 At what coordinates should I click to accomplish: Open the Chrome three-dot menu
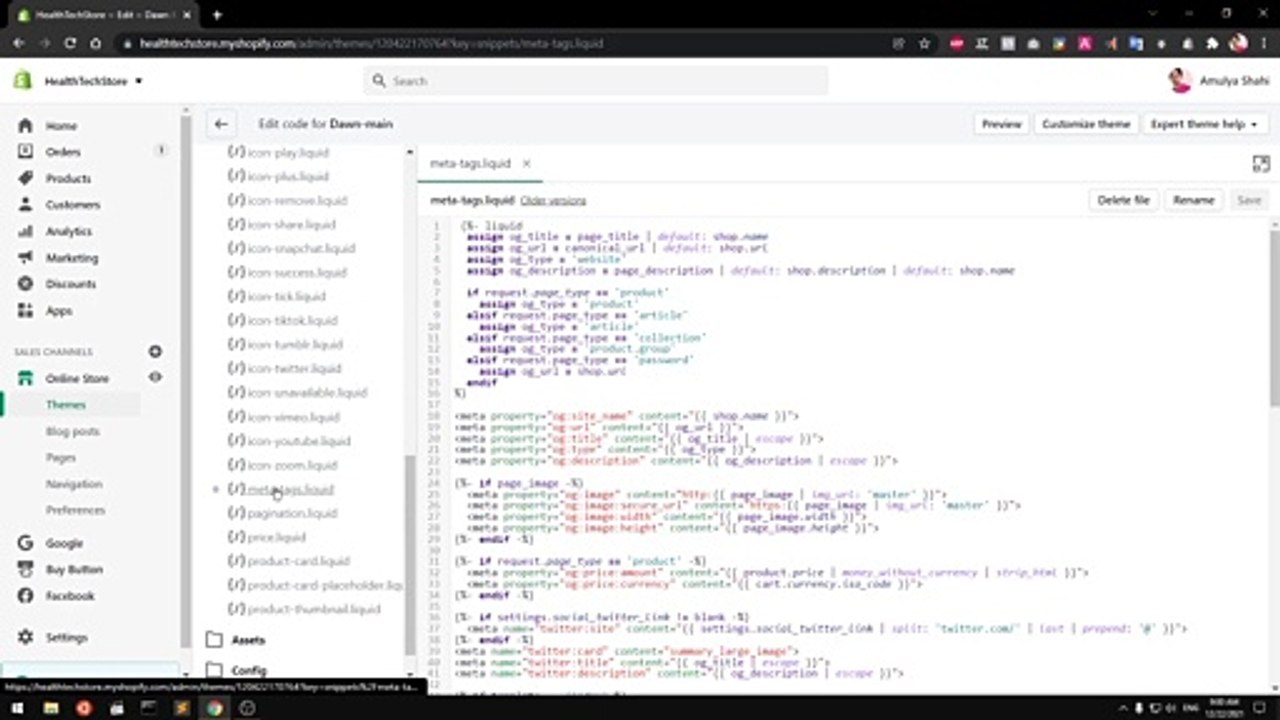click(x=1264, y=43)
